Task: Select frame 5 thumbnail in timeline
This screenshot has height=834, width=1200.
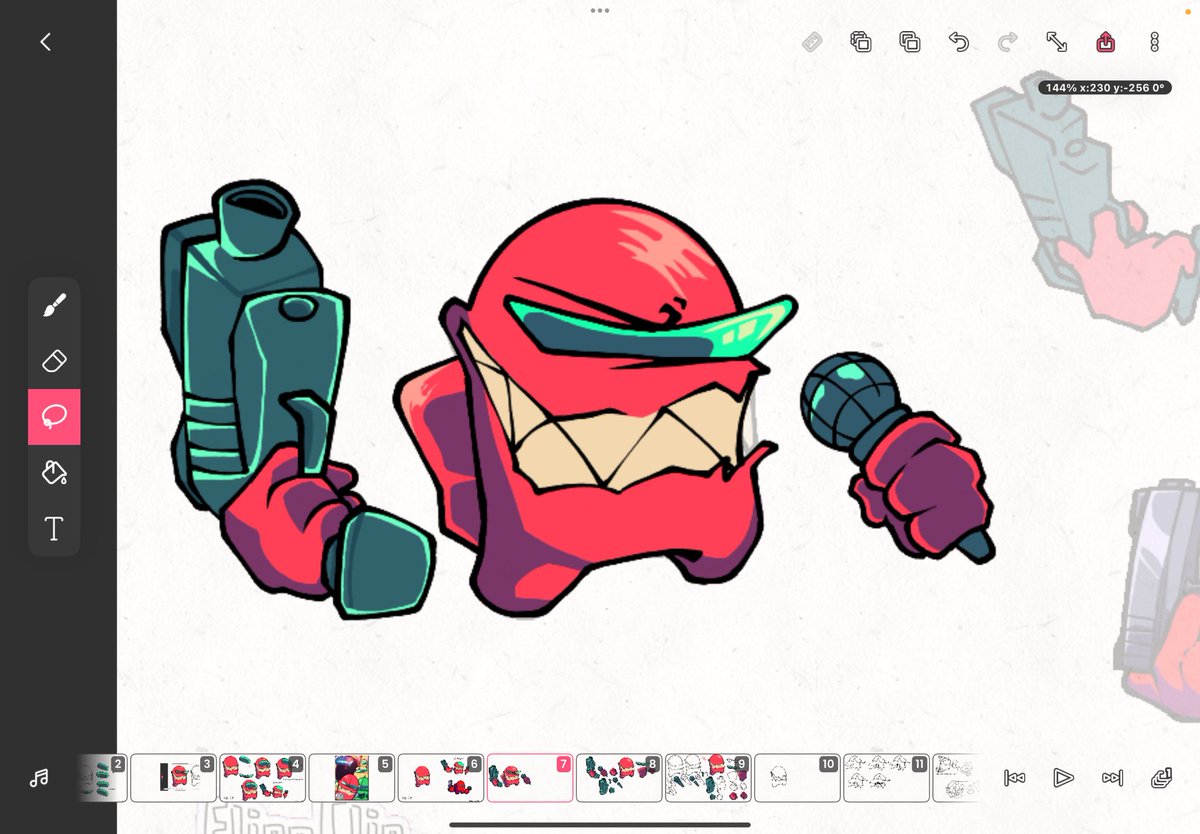Action: 351,778
